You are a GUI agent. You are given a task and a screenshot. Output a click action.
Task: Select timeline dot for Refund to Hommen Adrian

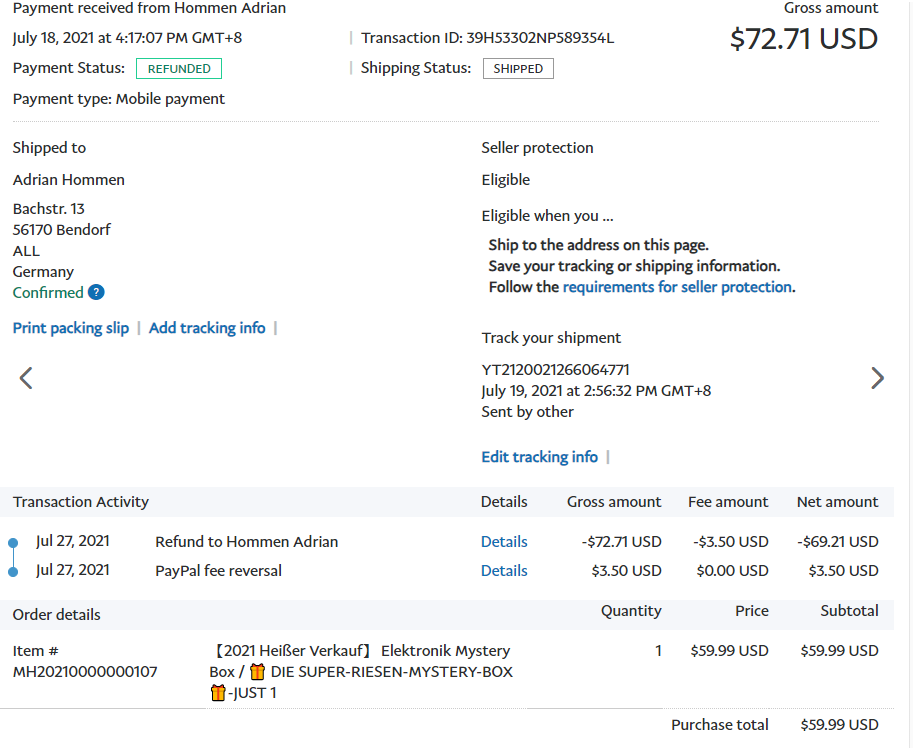(x=13, y=542)
